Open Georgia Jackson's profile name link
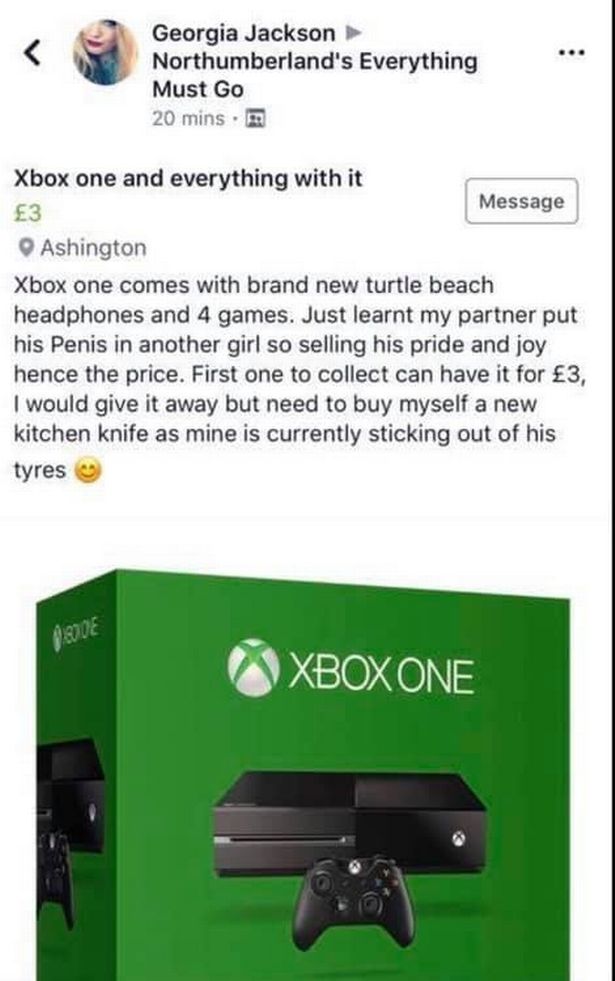 tap(243, 34)
